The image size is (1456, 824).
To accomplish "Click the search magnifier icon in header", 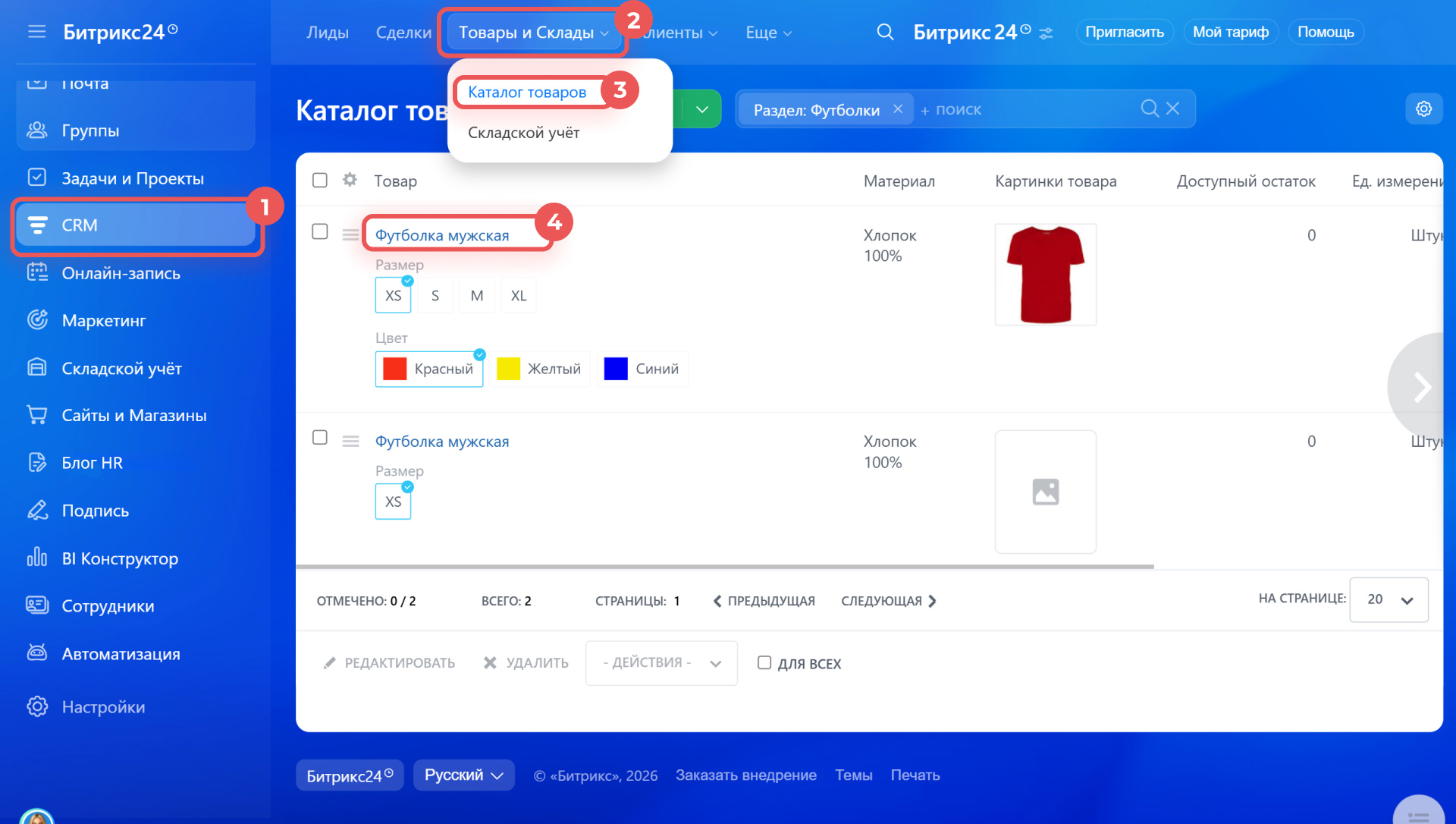I will pyautogui.click(x=884, y=32).
